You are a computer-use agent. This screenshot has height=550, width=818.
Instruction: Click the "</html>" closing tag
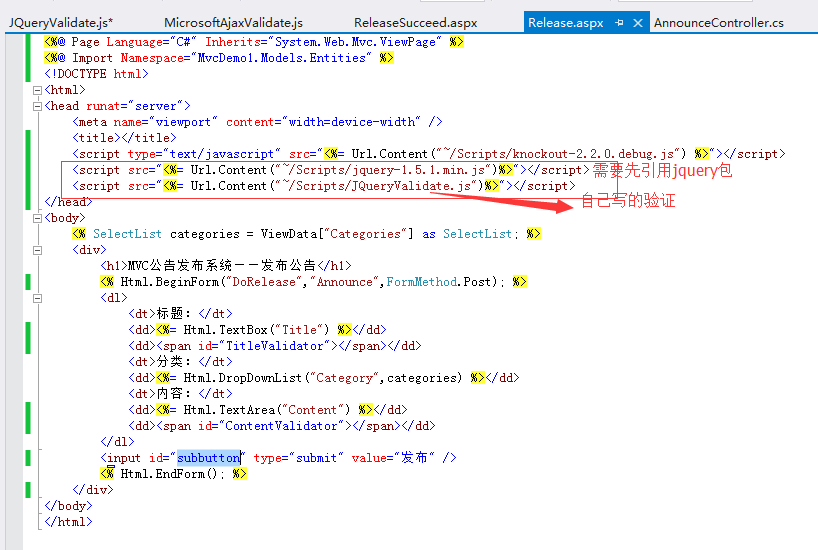(68, 522)
